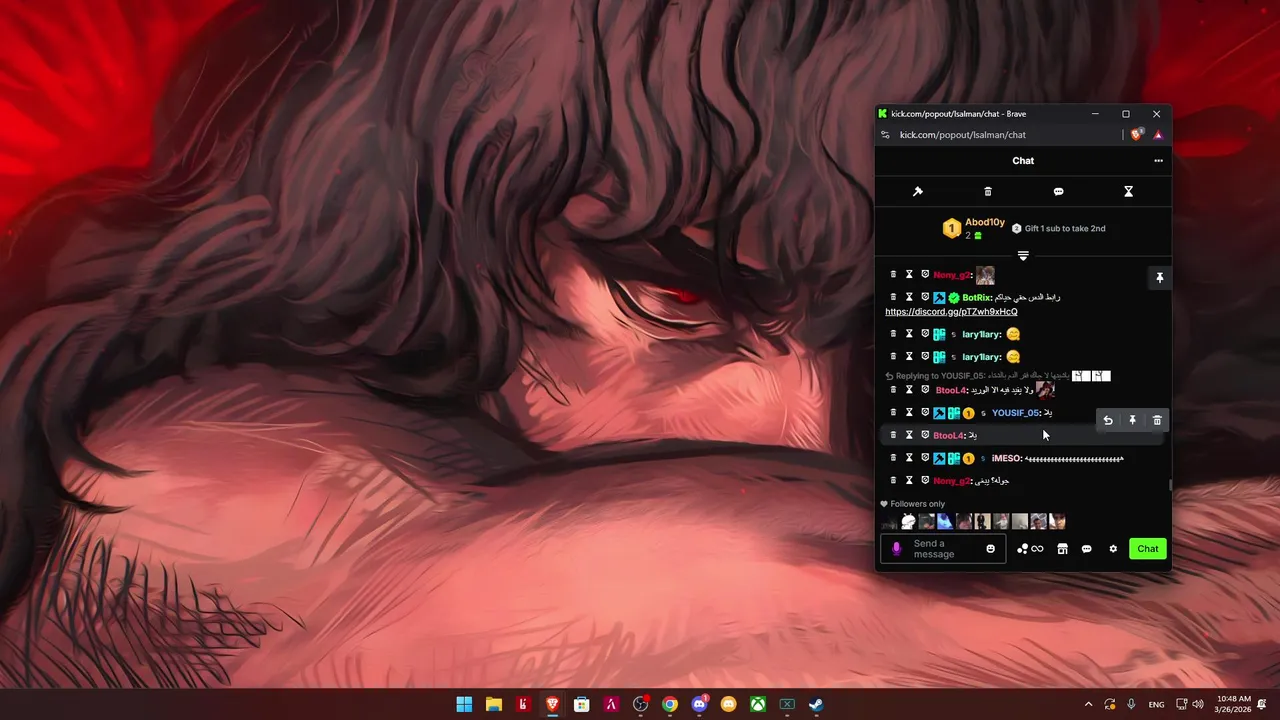The height and width of the screenshot is (720, 1280).
Task: Click the shield icon on iMESO's message
Action: coord(925,457)
